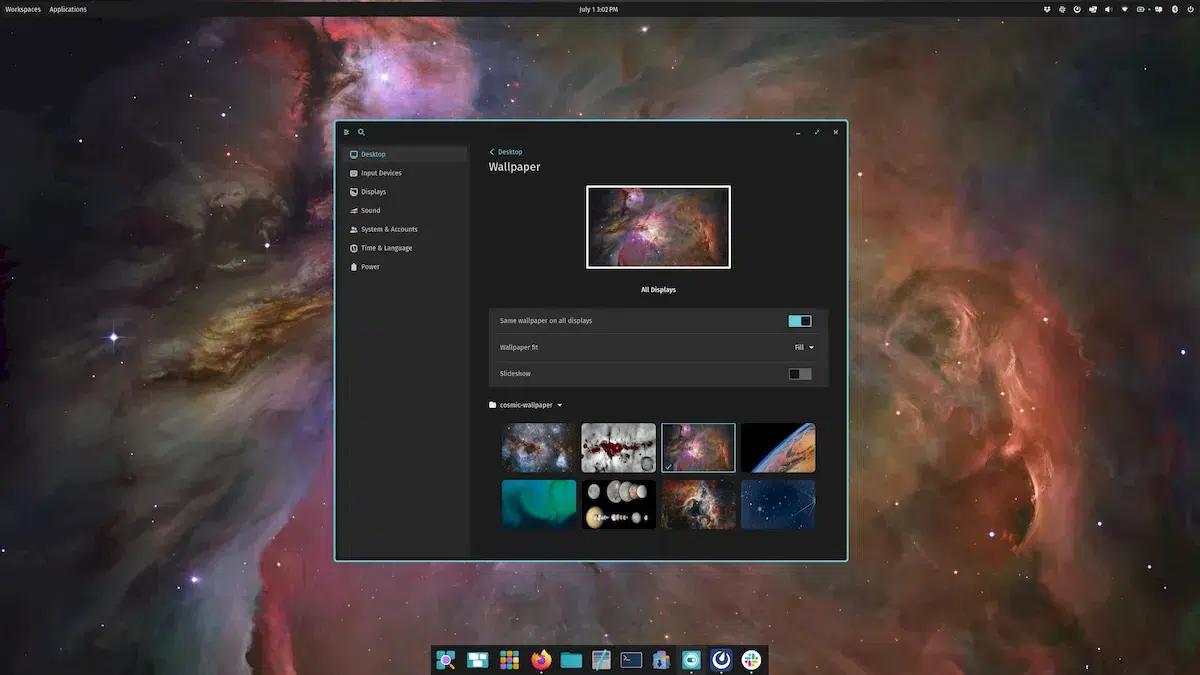The width and height of the screenshot is (1200, 675).
Task: Choose the Earth horizon wallpaper thumbnail
Action: (778, 448)
